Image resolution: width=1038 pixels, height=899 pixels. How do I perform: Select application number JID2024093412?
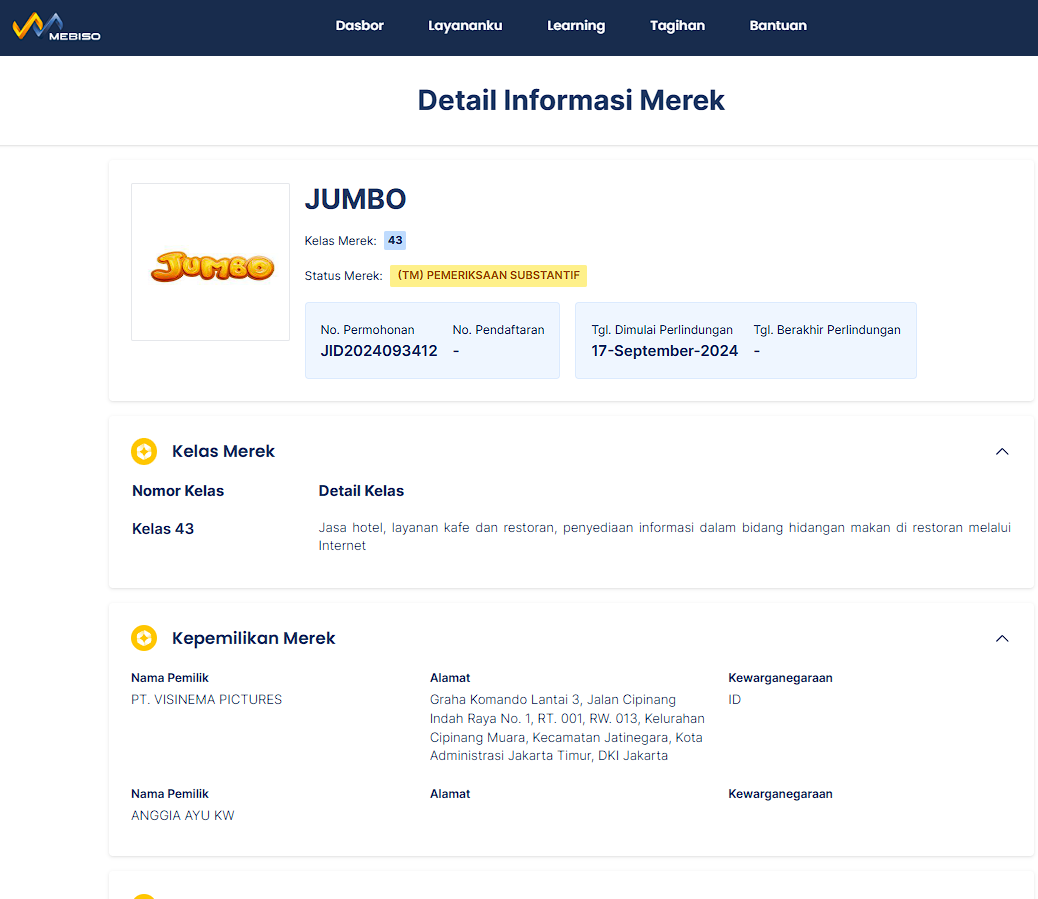[379, 351]
